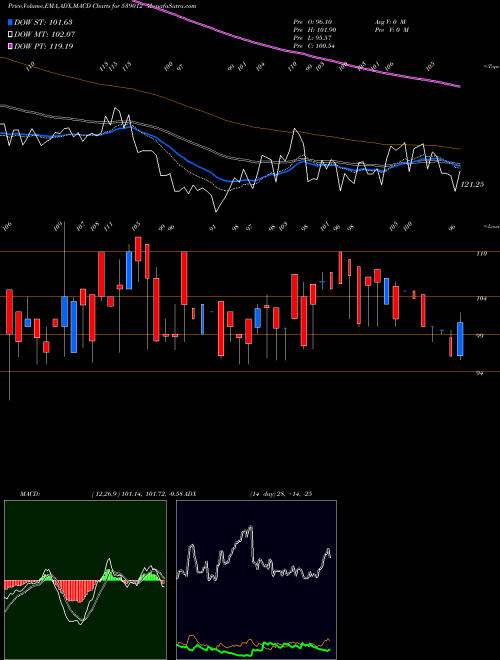Image resolution: width=500 pixels, height=660 pixels.
Task: Open the dark blue ADX indicator panel
Action: (x=256, y=580)
